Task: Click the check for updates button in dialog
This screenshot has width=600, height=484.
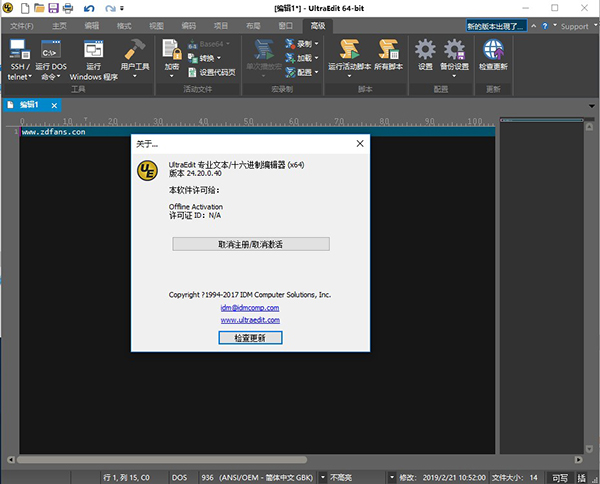Action: 250,338
